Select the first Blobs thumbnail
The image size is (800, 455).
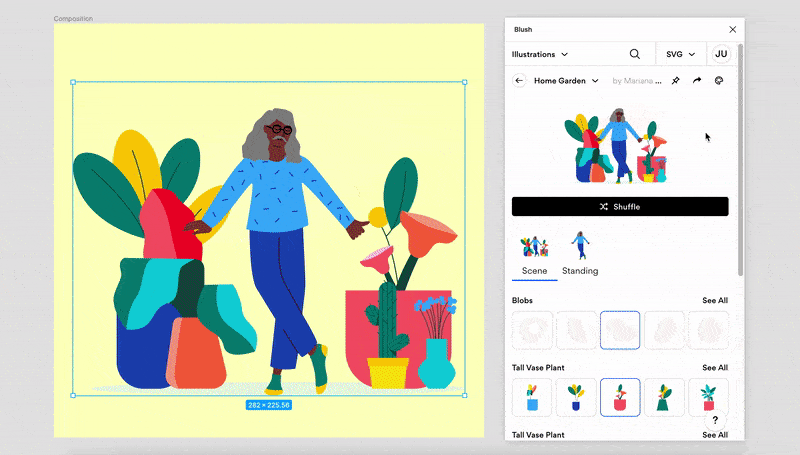532,330
